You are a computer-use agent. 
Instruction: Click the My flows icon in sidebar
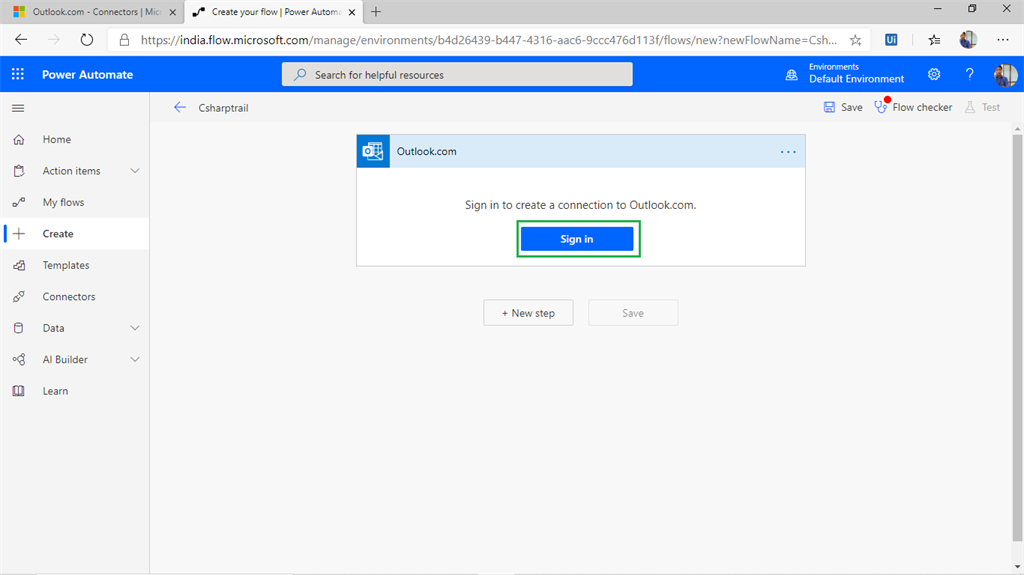click(19, 202)
